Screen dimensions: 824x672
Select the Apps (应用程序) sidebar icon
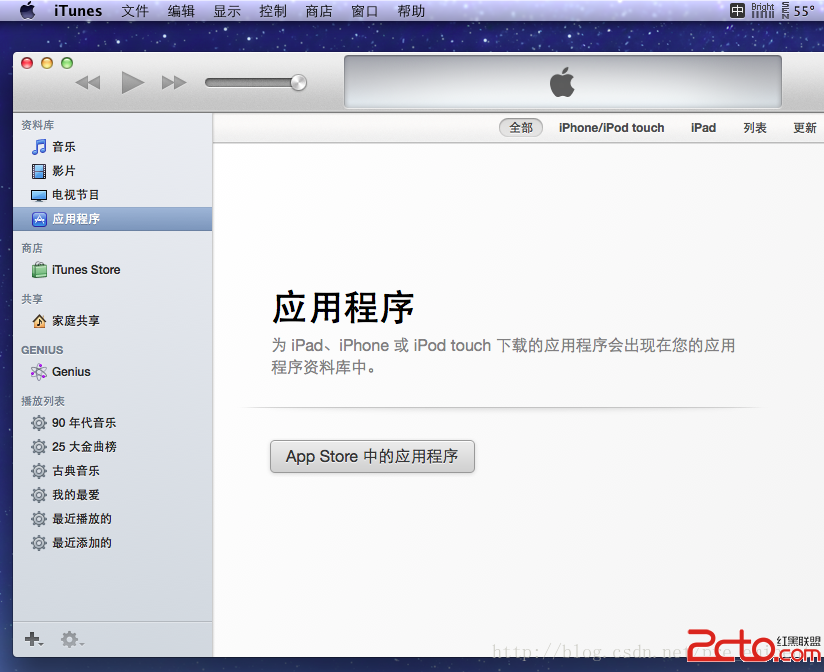39,219
